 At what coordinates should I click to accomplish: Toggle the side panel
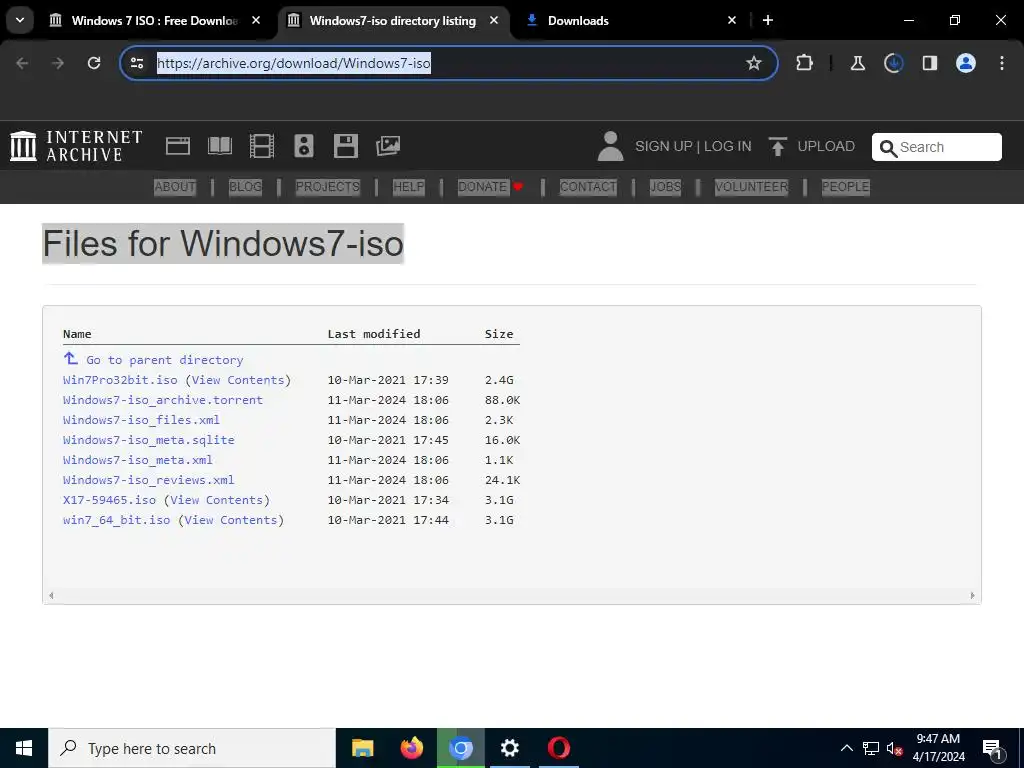929,63
